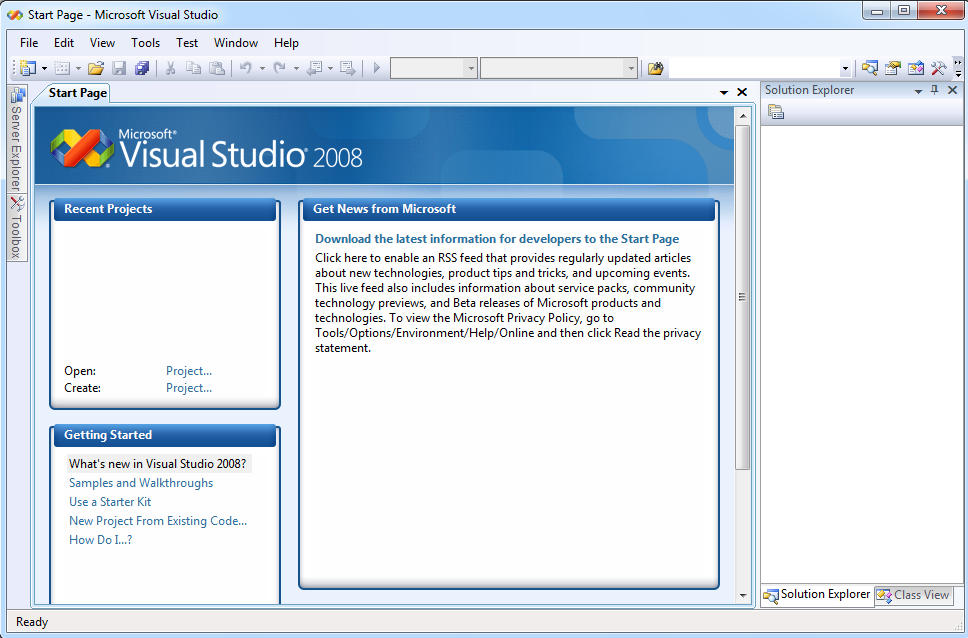Start debugging with the green play icon
The width and height of the screenshot is (968, 638).
click(x=377, y=67)
